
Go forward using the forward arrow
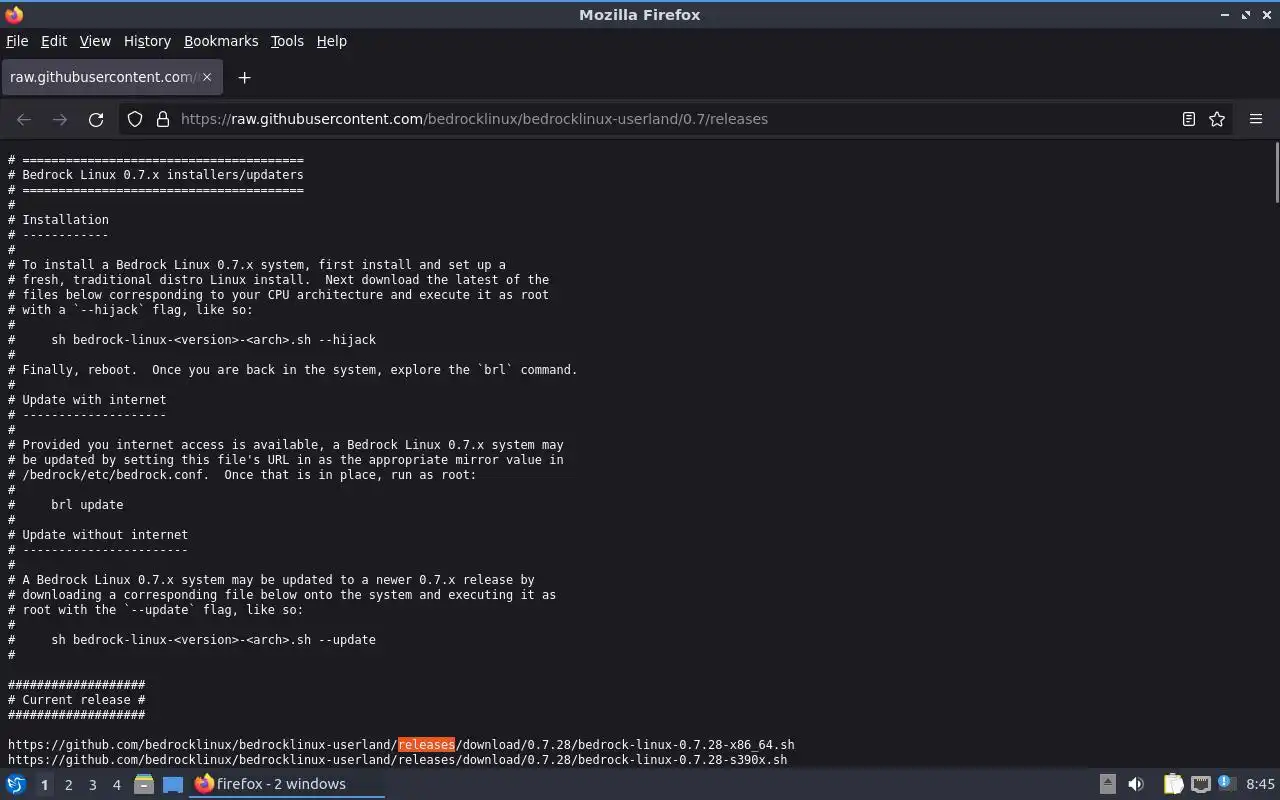(60, 119)
